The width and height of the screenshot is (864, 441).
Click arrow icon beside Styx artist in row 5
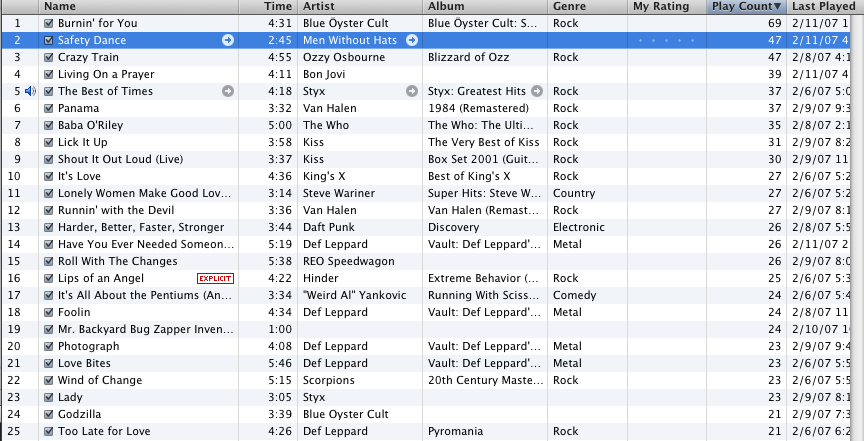click(x=412, y=92)
